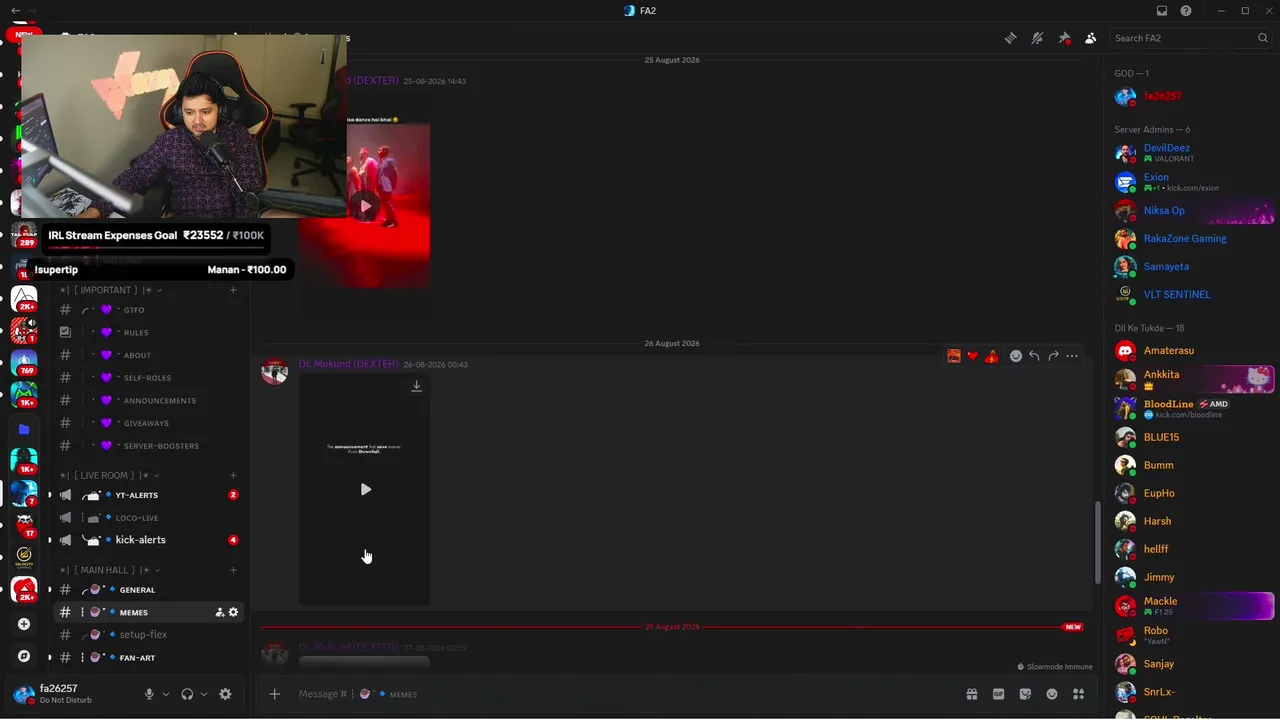The image size is (1280, 720).
Task: Switch to the GENERAL channel
Action: [x=148, y=590]
